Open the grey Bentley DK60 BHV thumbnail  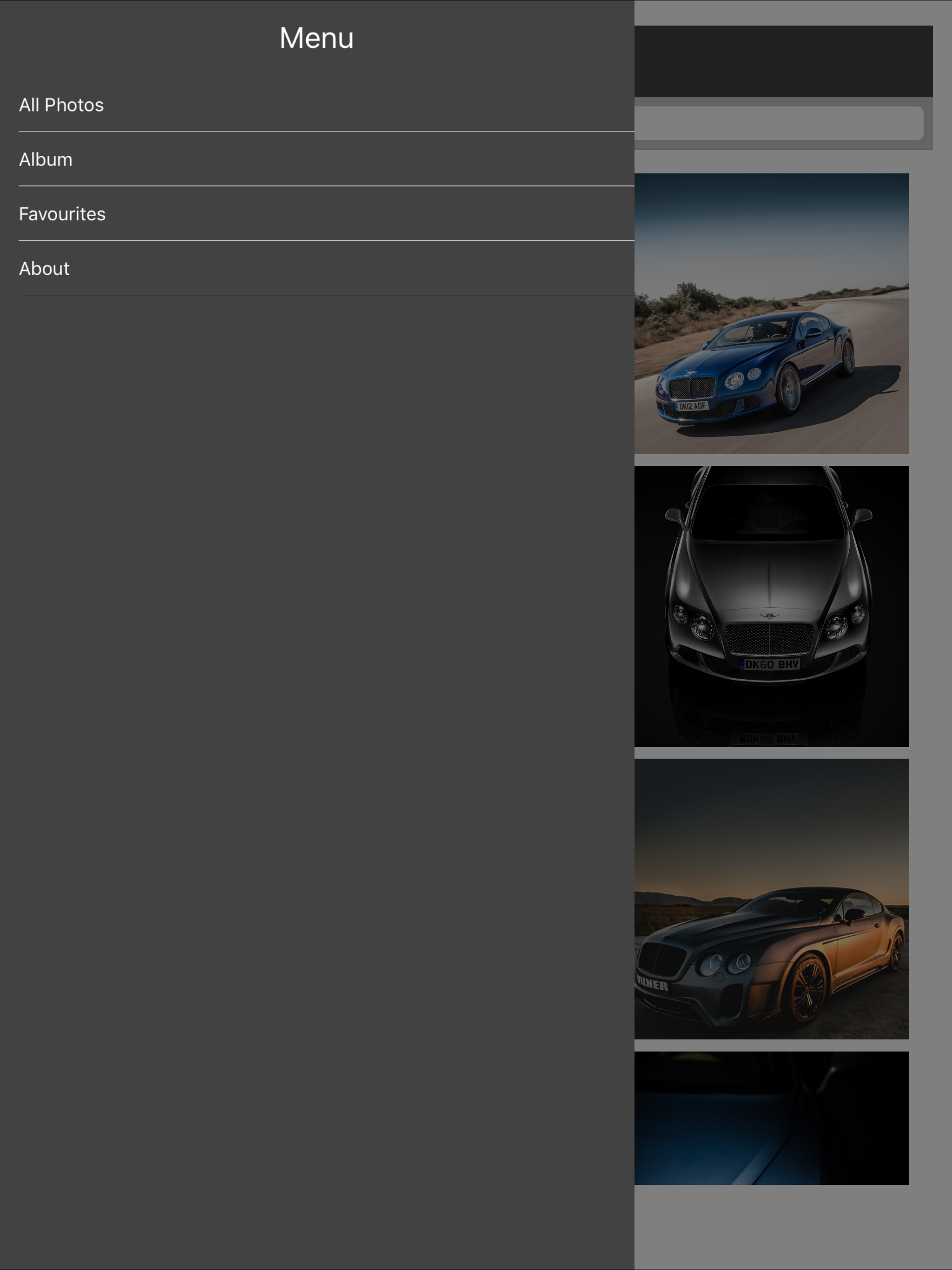[771, 606]
